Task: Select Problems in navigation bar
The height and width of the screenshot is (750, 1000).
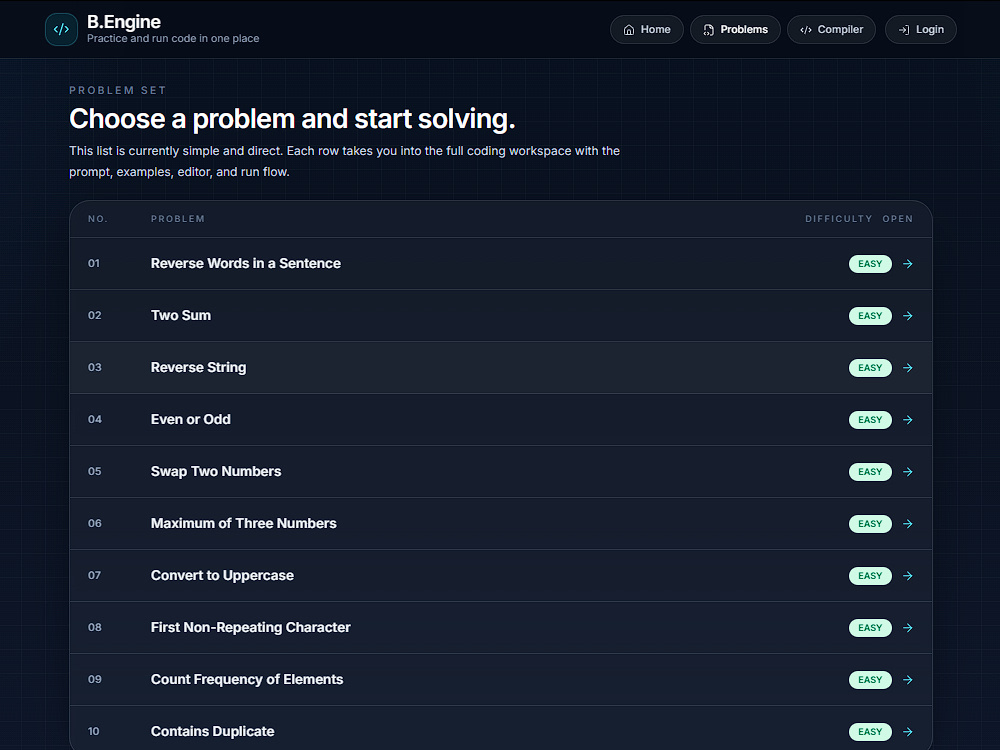Action: 735,29
